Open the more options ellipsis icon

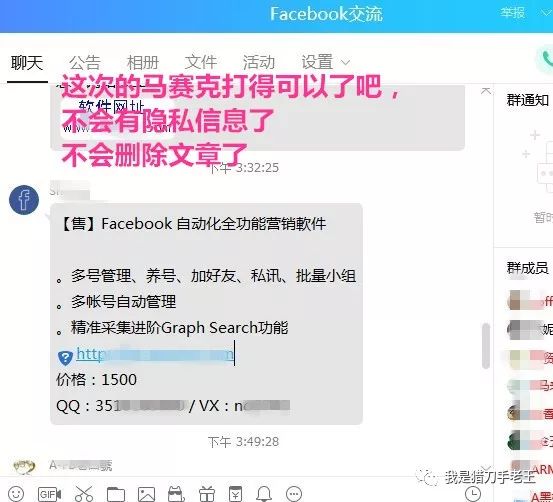(x=294, y=494)
